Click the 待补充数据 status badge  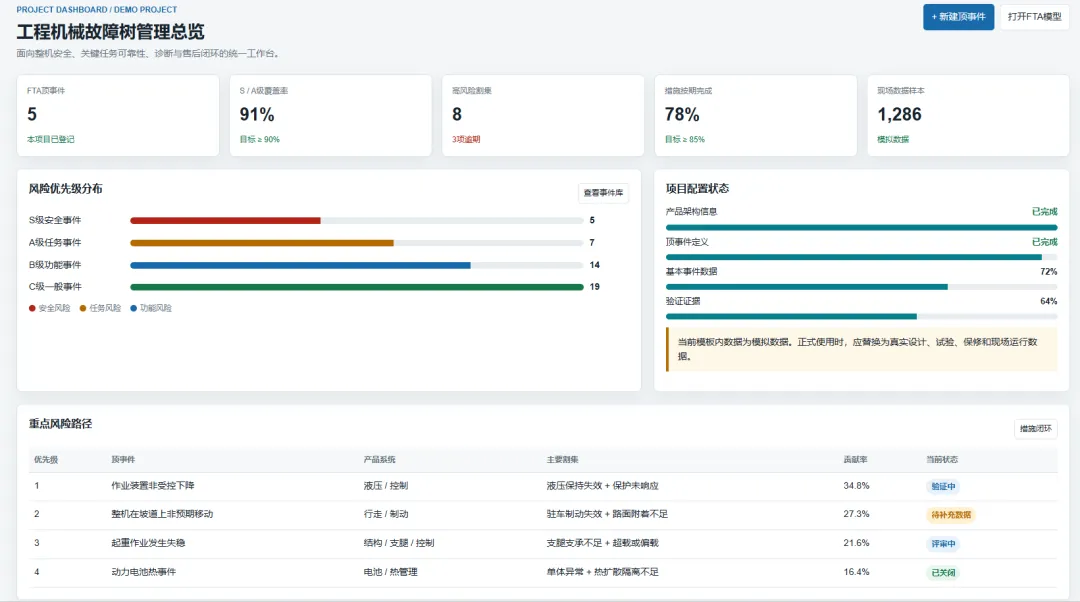tap(951, 515)
